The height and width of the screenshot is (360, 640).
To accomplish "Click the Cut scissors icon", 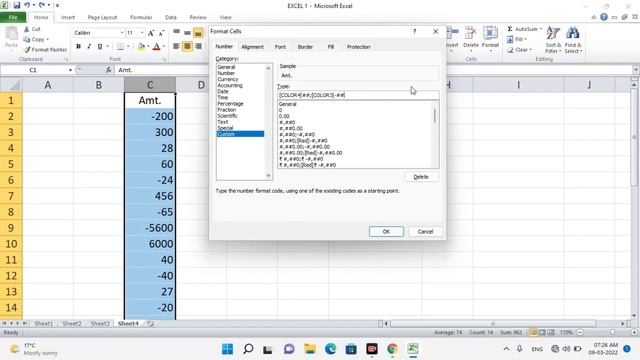I will click(x=27, y=29).
